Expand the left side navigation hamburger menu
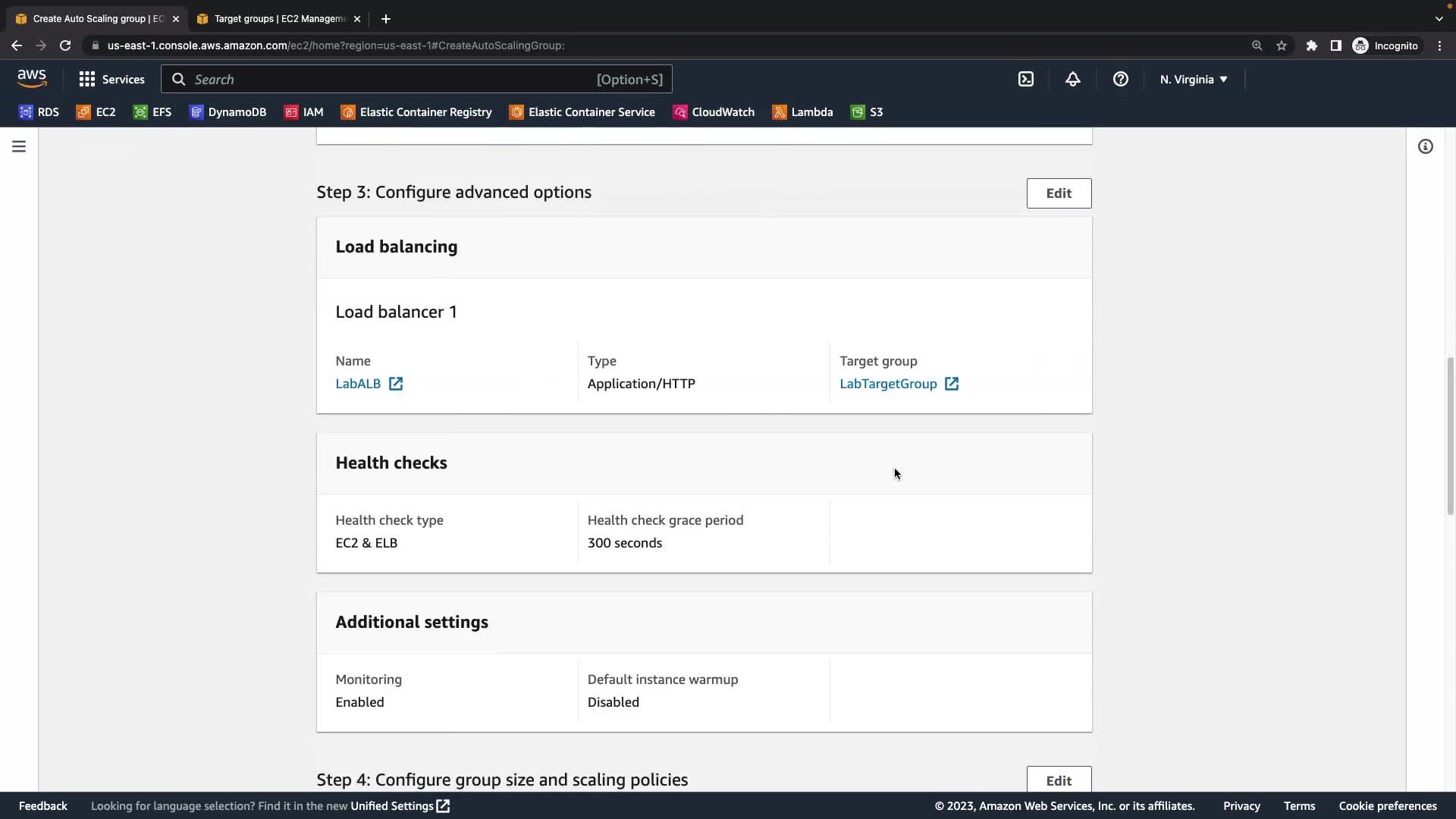 point(19,146)
